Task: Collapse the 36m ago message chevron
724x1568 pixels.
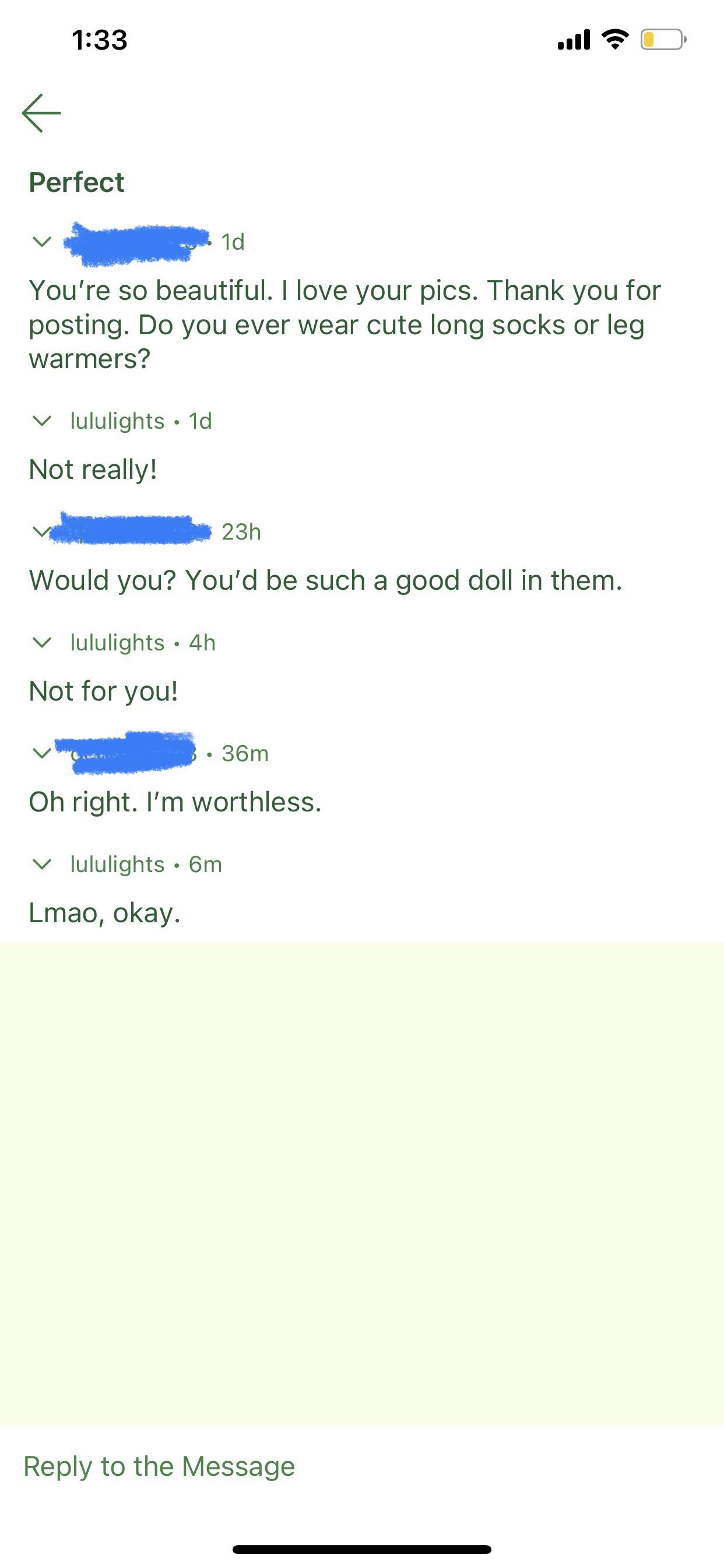Action: click(41, 753)
